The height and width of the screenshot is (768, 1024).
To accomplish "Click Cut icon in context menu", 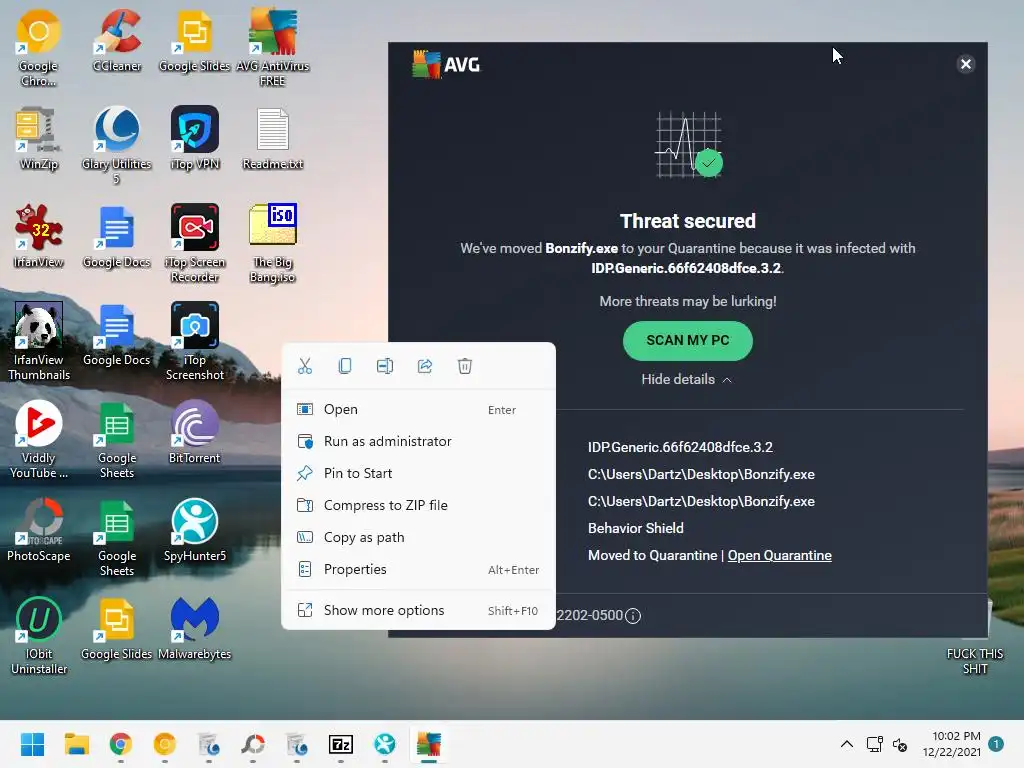I will (x=305, y=366).
